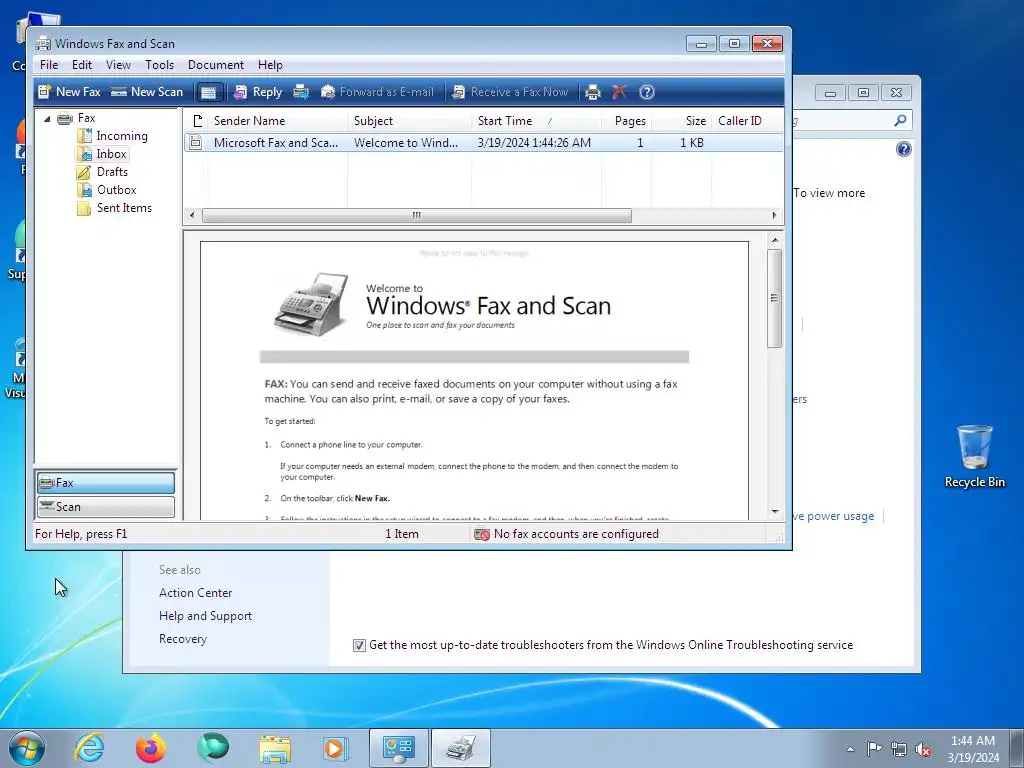1024x768 pixels.
Task: Launch Firefox from the taskbar
Action: tap(150, 748)
